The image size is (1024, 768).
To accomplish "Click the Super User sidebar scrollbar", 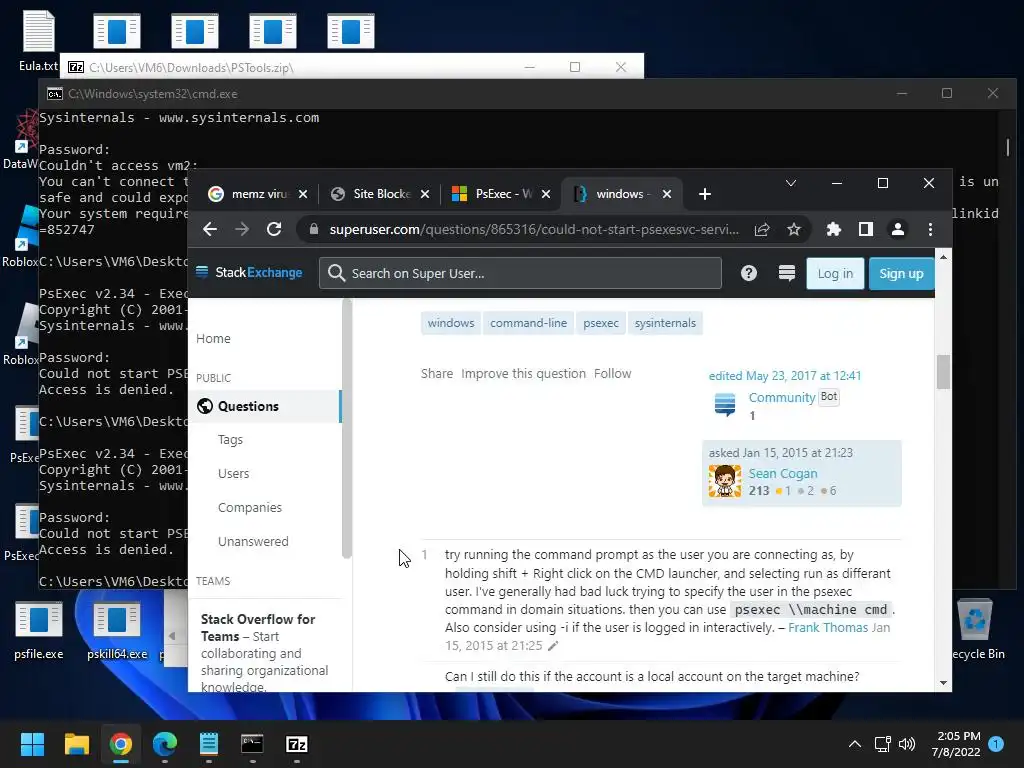I will pos(347,428).
